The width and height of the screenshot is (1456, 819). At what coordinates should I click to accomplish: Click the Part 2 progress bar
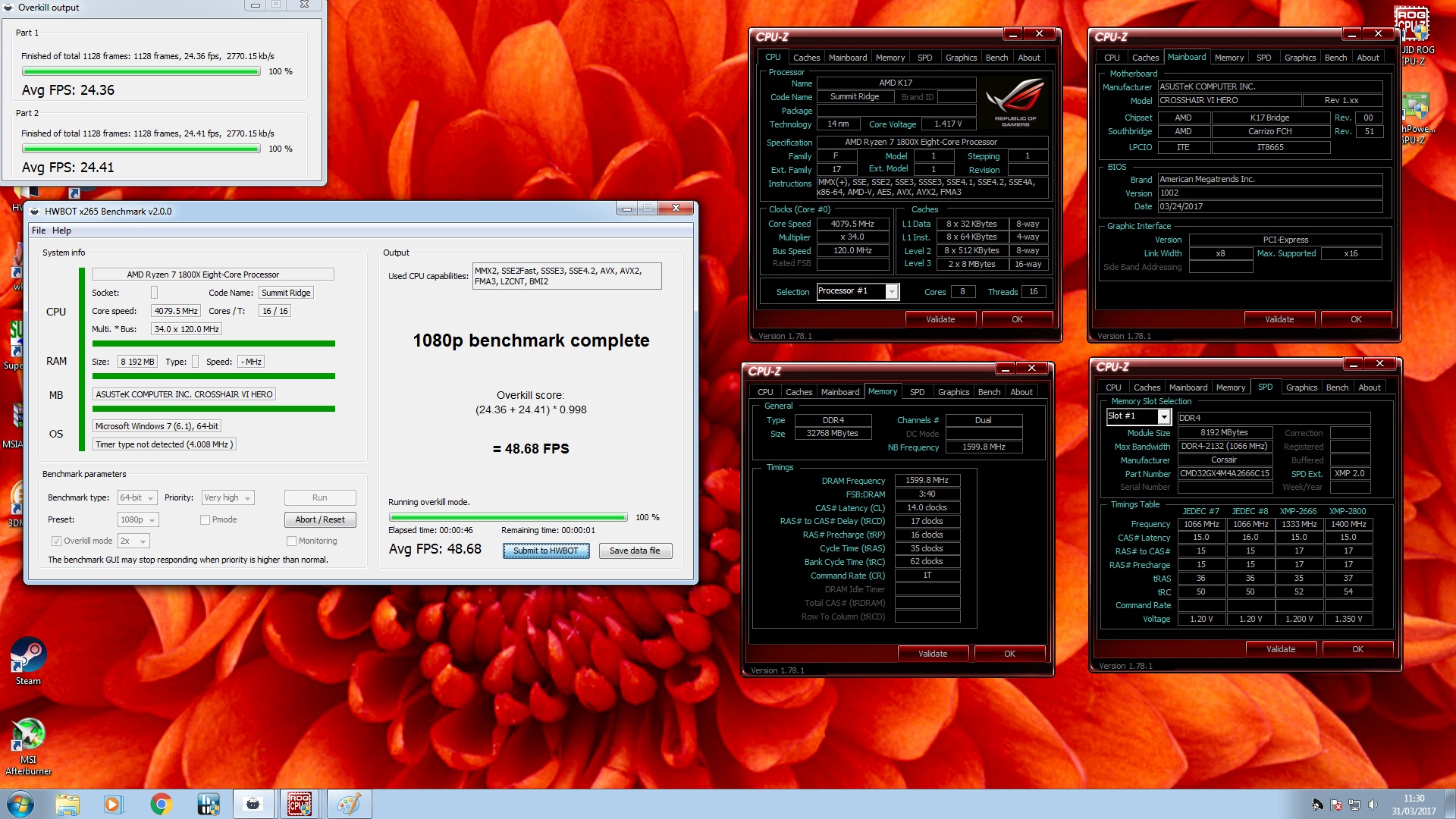pos(141,149)
